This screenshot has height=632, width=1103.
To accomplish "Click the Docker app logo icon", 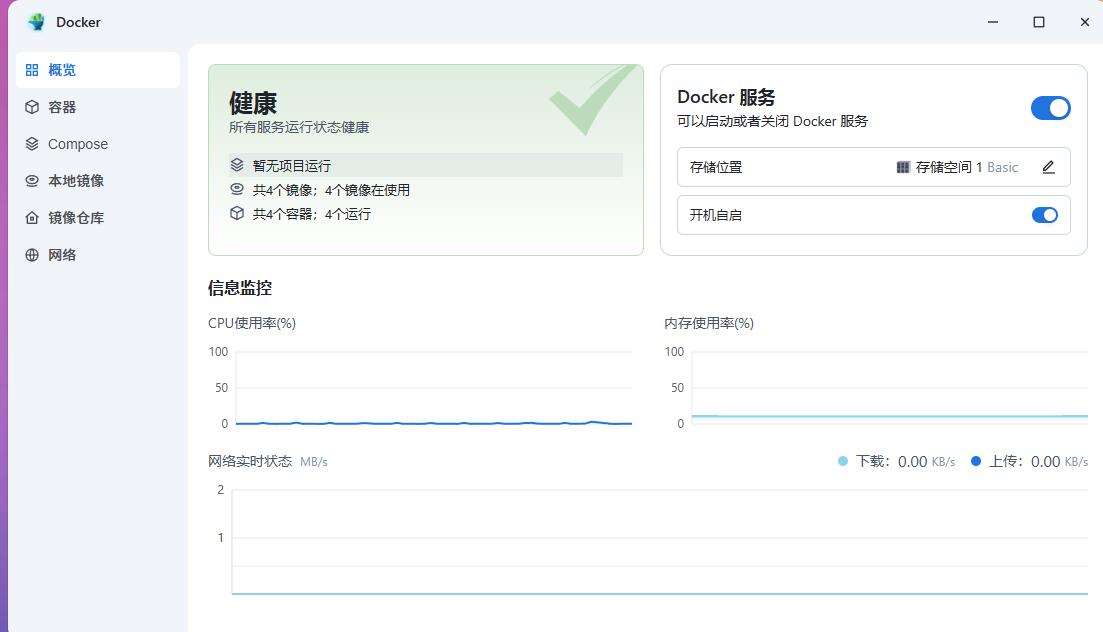I will [x=36, y=22].
